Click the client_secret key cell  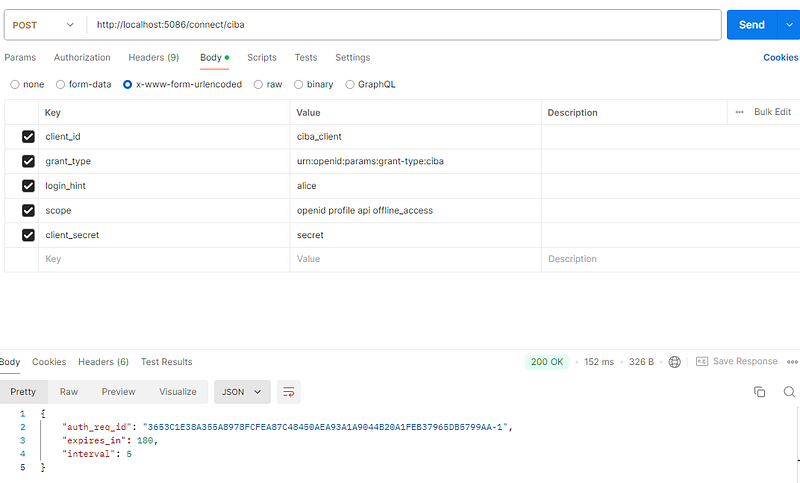[x=164, y=235]
